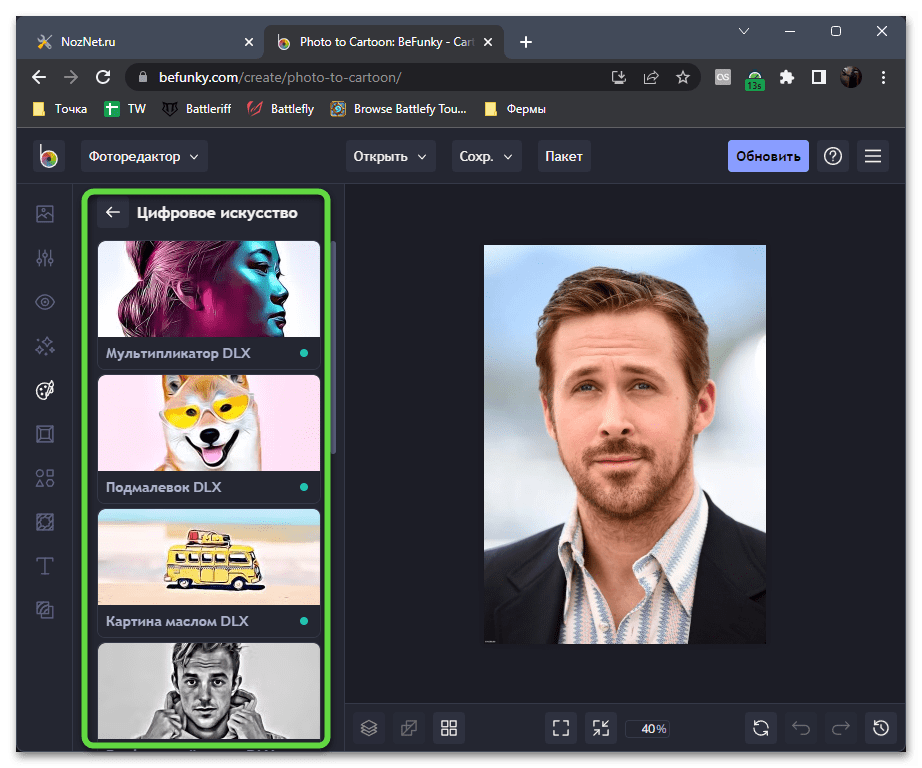The width and height of the screenshot is (922, 768).
Task: Open the Effects sparkles icon
Action: [45, 346]
